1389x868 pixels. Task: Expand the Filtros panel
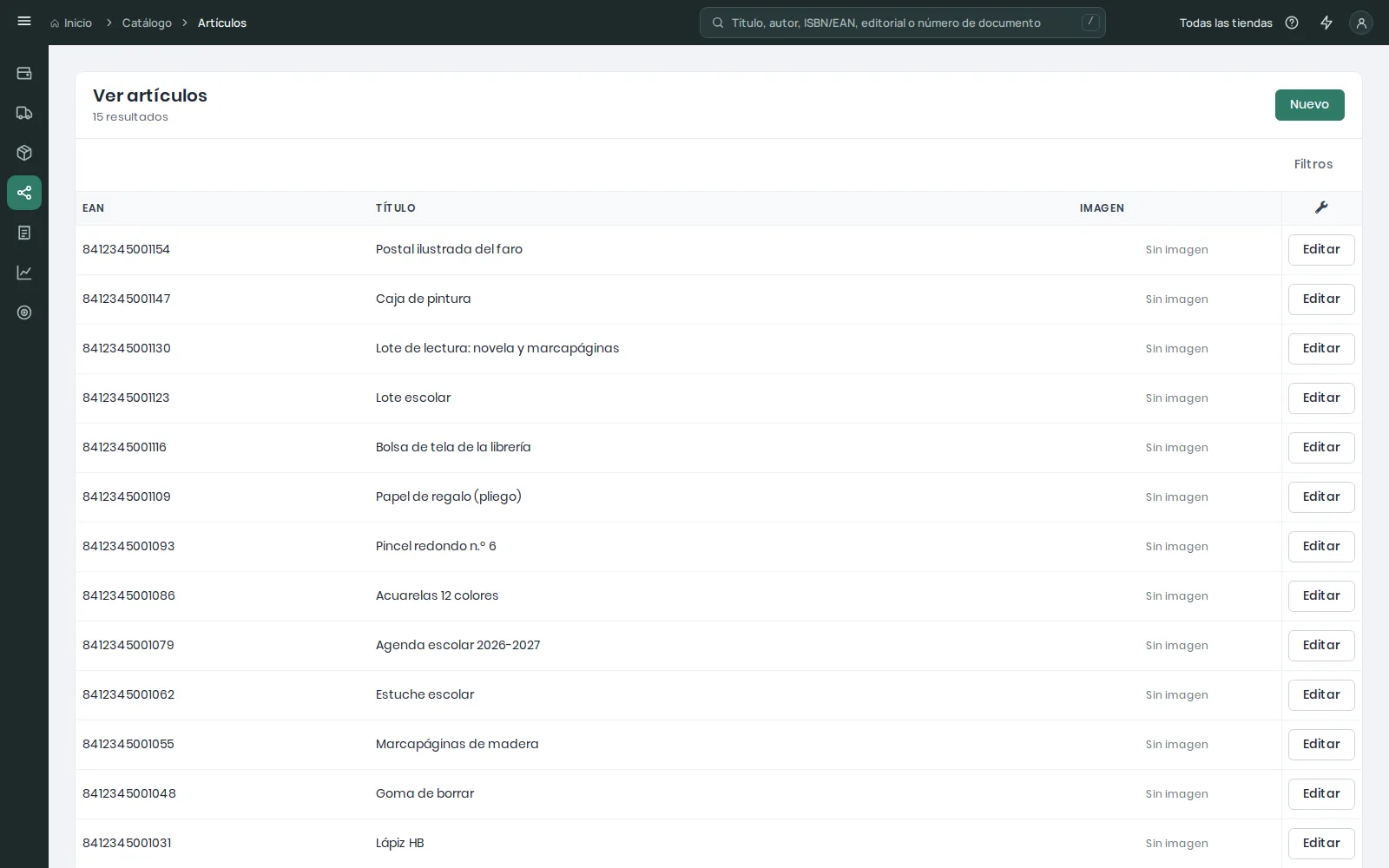[1313, 164]
